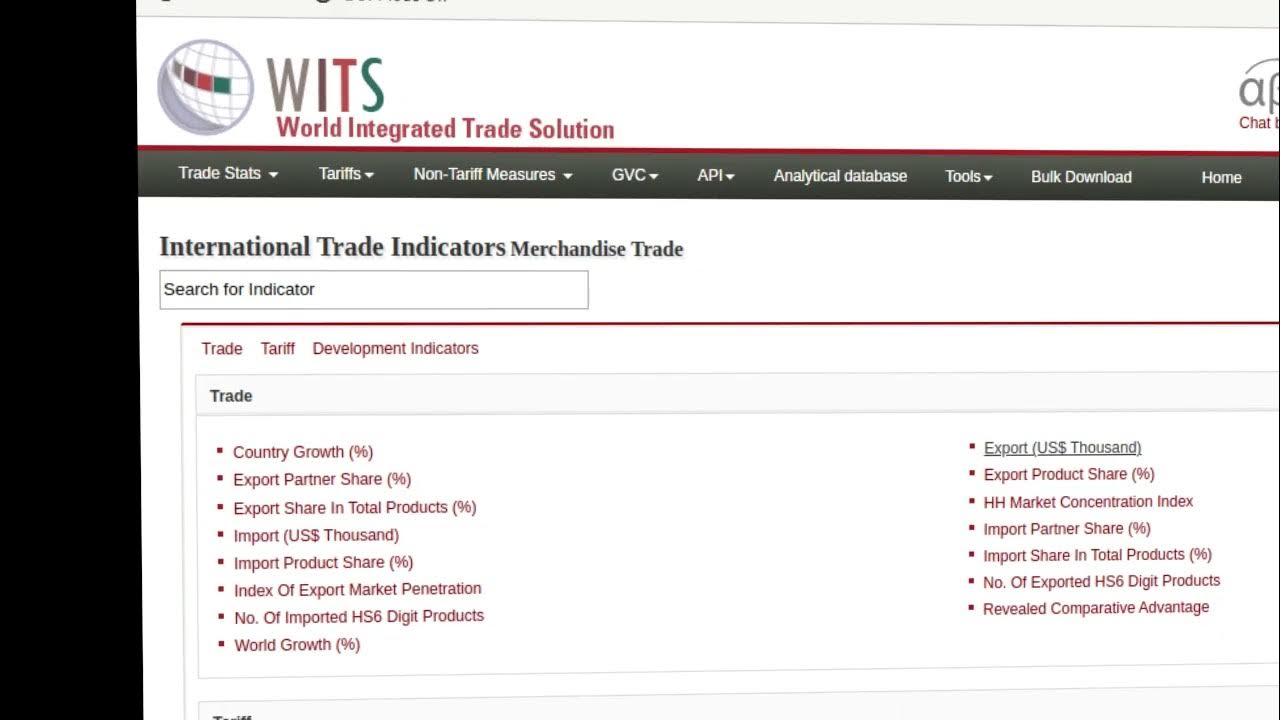Open World Growth (%) indicator
Screen dimensions: 1280x720
297,645
